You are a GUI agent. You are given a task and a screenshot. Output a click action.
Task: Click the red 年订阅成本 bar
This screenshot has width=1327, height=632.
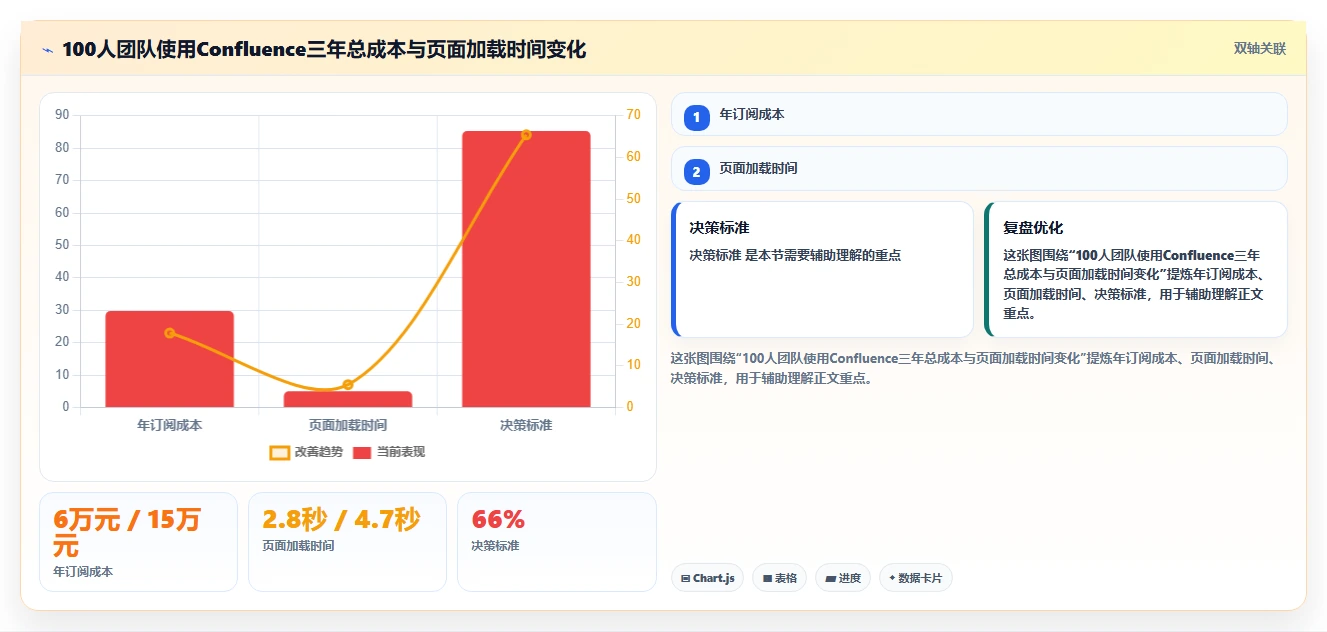click(x=170, y=359)
